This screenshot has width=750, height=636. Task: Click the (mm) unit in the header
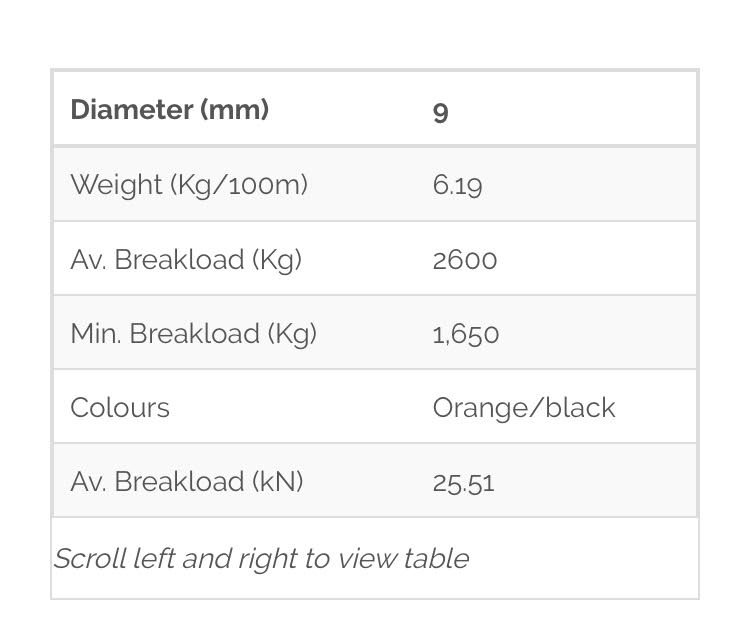coord(235,110)
